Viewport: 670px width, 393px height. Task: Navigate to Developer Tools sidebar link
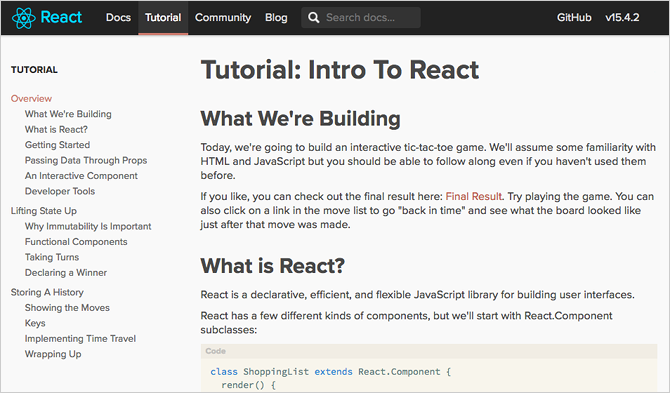click(60, 191)
